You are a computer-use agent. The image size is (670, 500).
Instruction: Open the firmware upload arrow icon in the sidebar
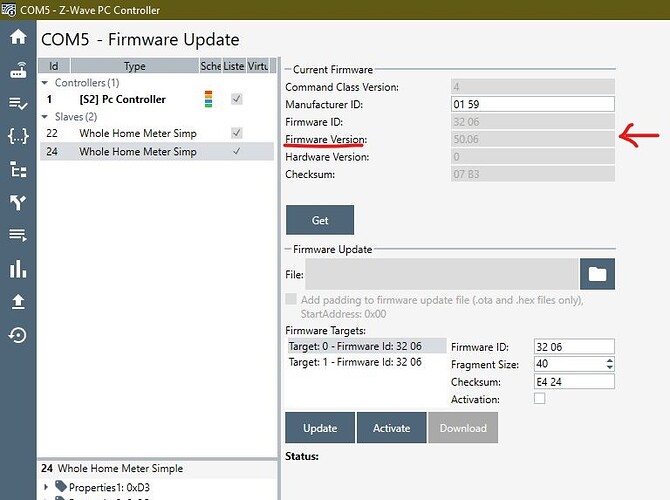coord(18,302)
